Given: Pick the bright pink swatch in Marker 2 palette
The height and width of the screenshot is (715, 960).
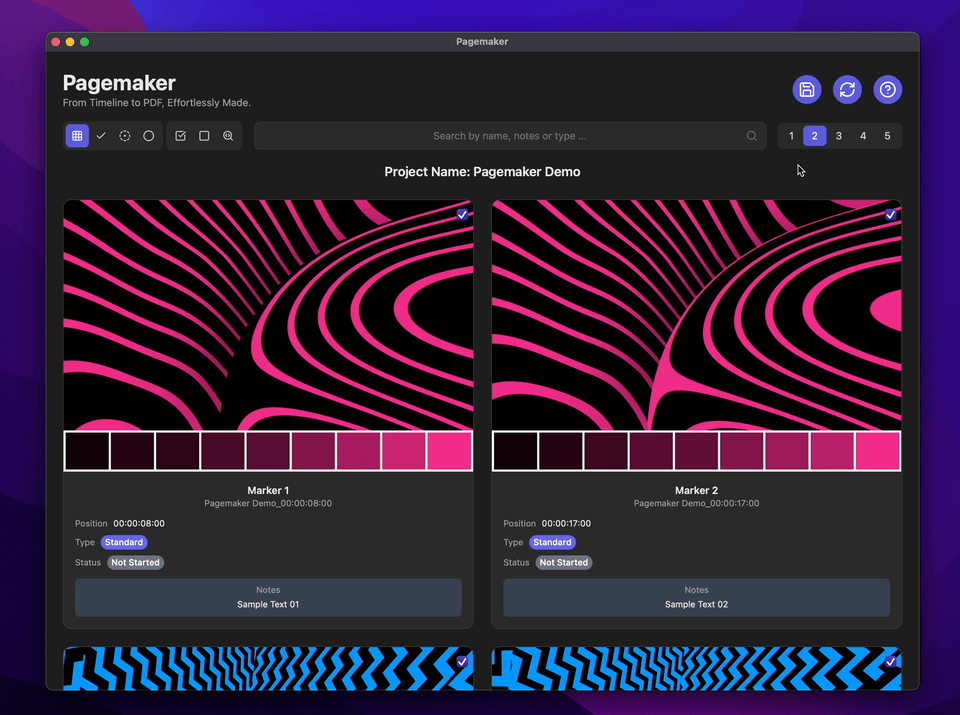Looking at the screenshot, I should coord(877,451).
